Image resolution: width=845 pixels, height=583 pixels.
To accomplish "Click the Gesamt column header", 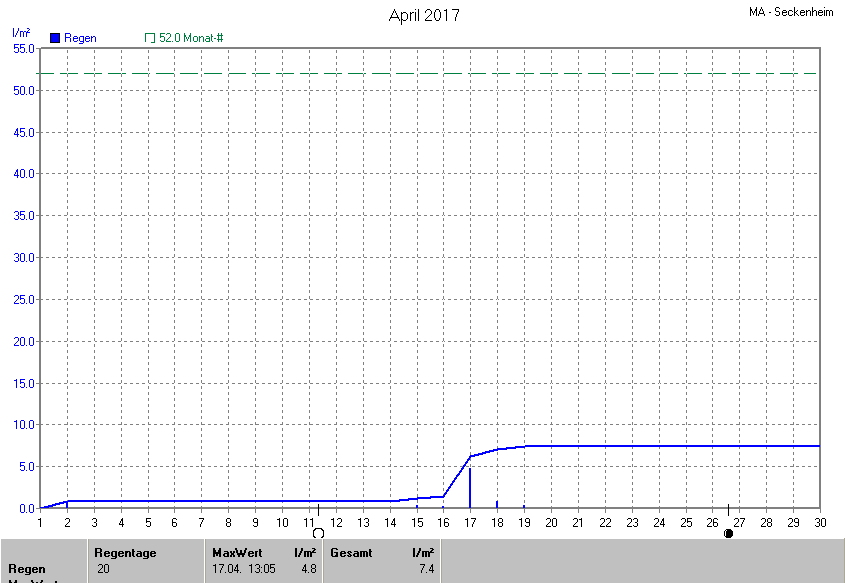I will point(351,552).
